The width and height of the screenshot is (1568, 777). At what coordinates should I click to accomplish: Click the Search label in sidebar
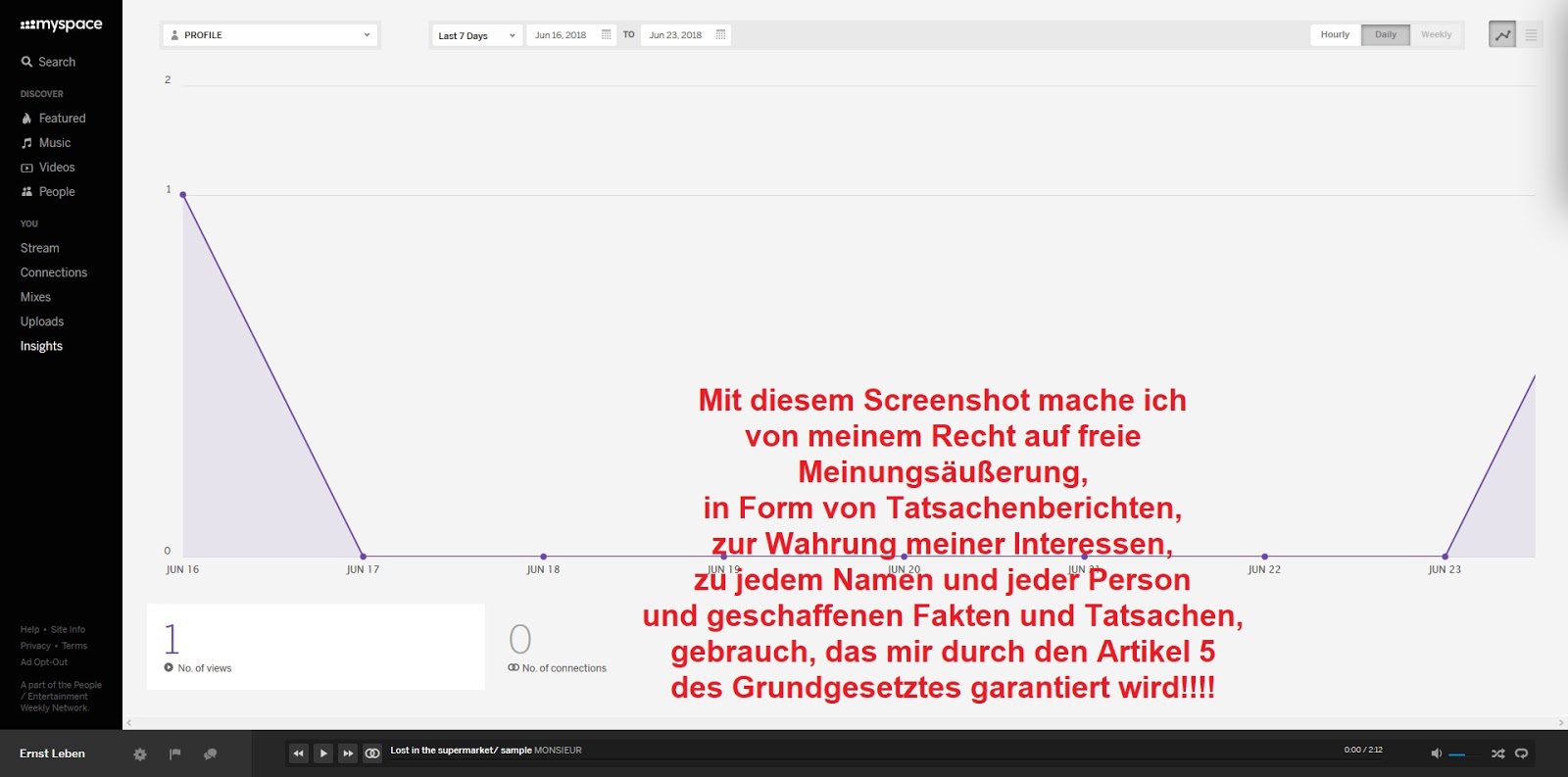click(x=57, y=62)
